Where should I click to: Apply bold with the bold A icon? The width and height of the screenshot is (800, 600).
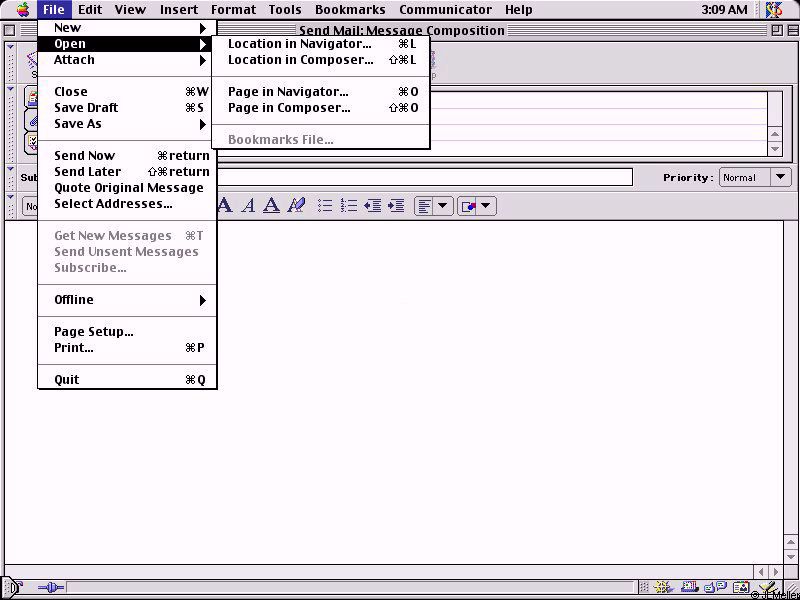point(224,206)
